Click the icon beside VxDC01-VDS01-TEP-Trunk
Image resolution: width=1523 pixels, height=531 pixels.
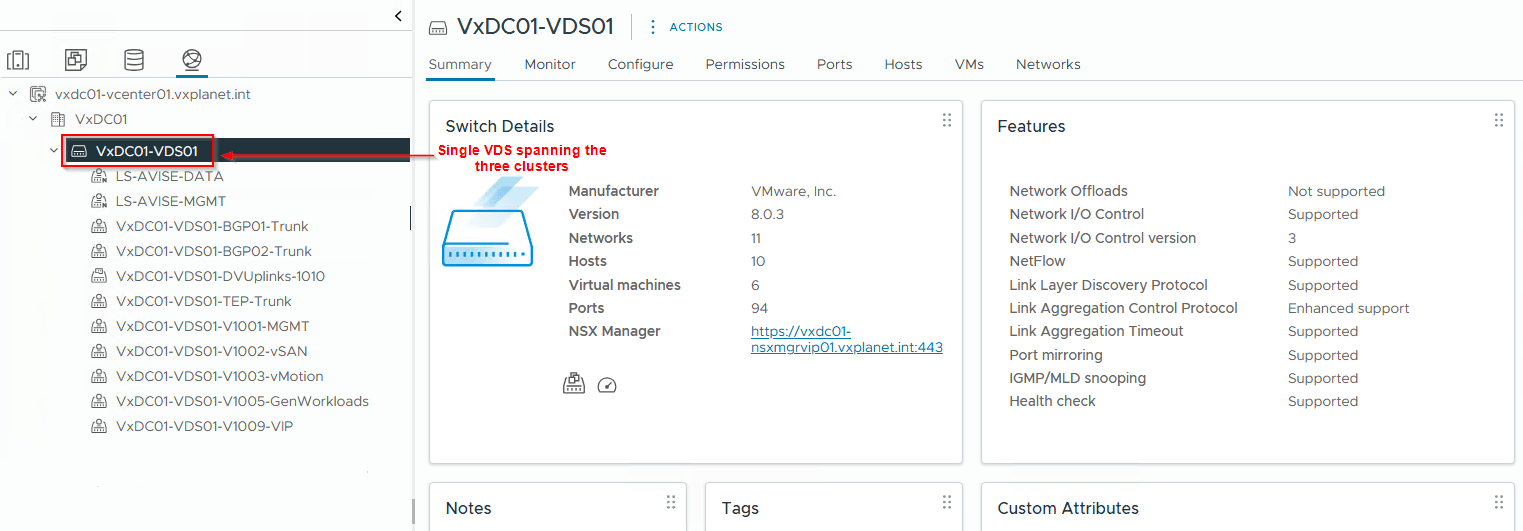(x=99, y=301)
